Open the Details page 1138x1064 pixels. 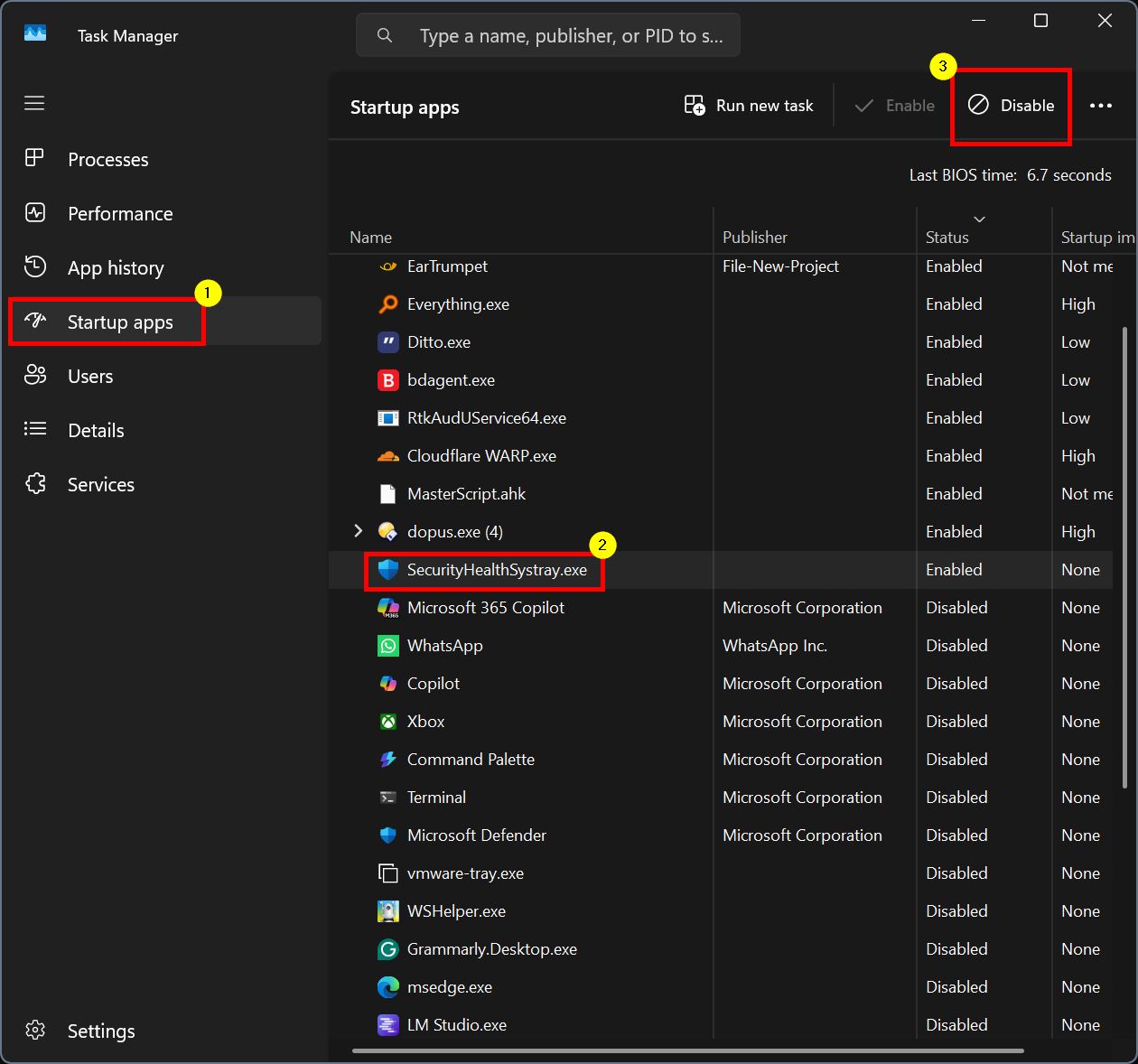[164, 430]
